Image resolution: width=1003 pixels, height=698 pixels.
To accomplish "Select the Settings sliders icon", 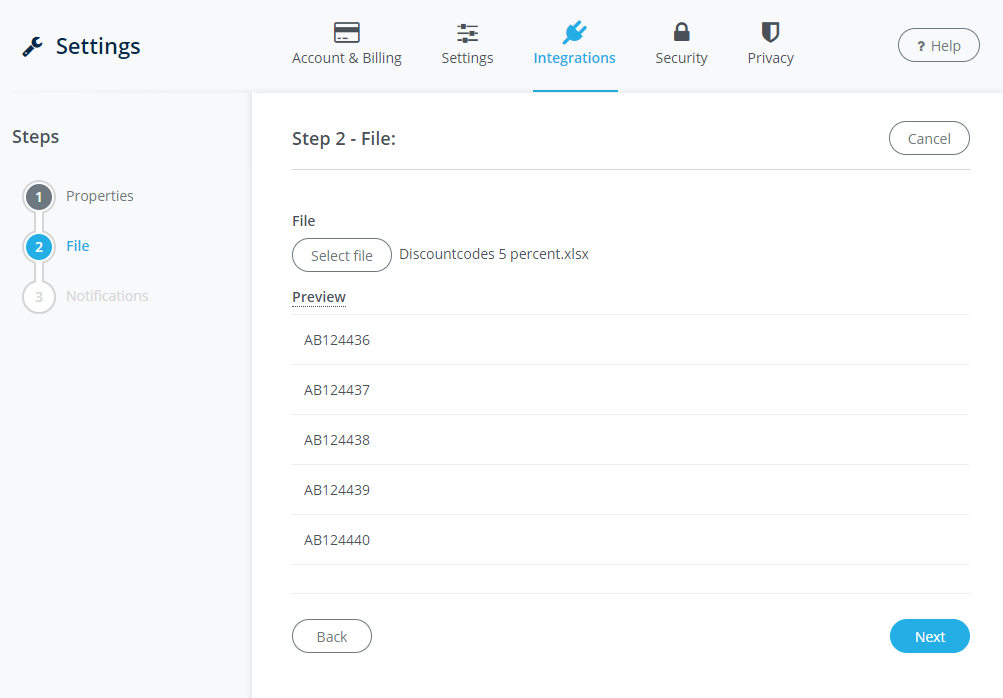I will [467, 32].
